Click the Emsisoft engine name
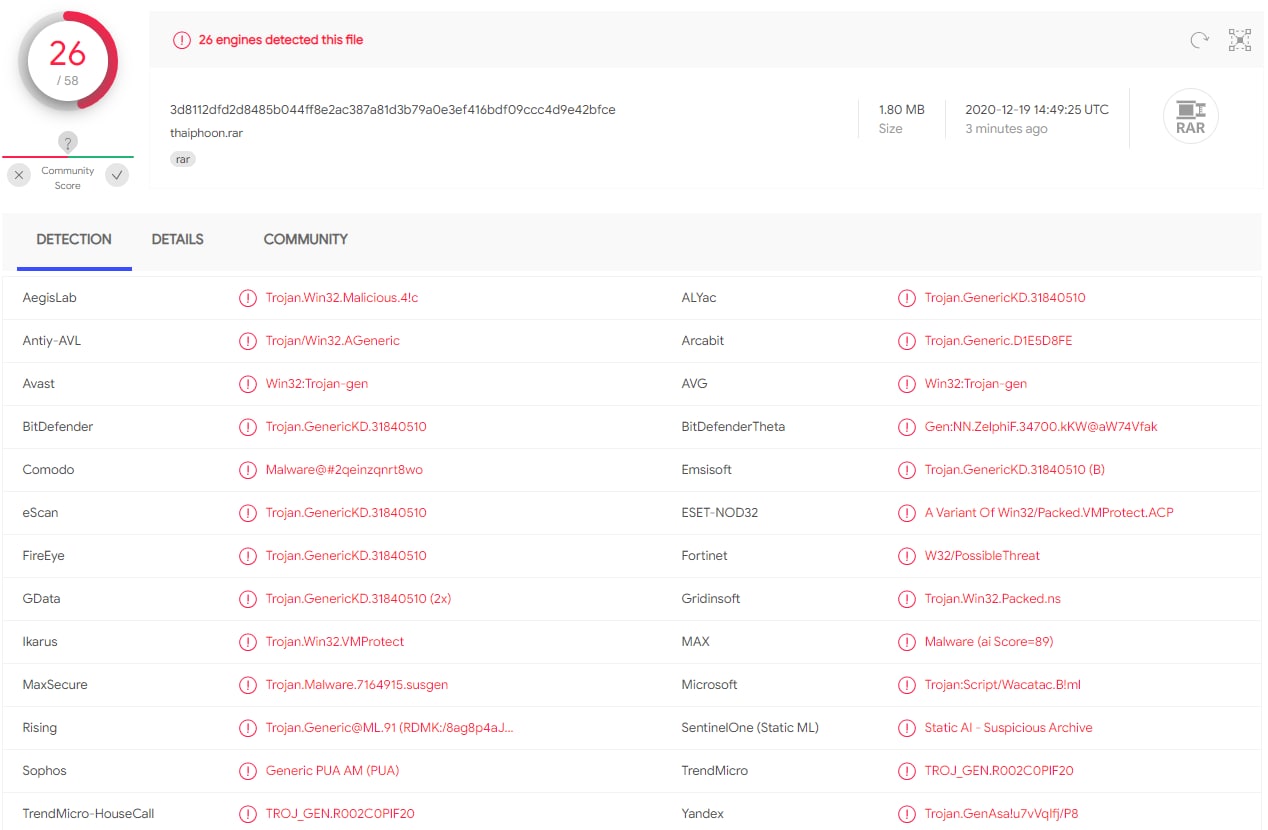 click(707, 470)
